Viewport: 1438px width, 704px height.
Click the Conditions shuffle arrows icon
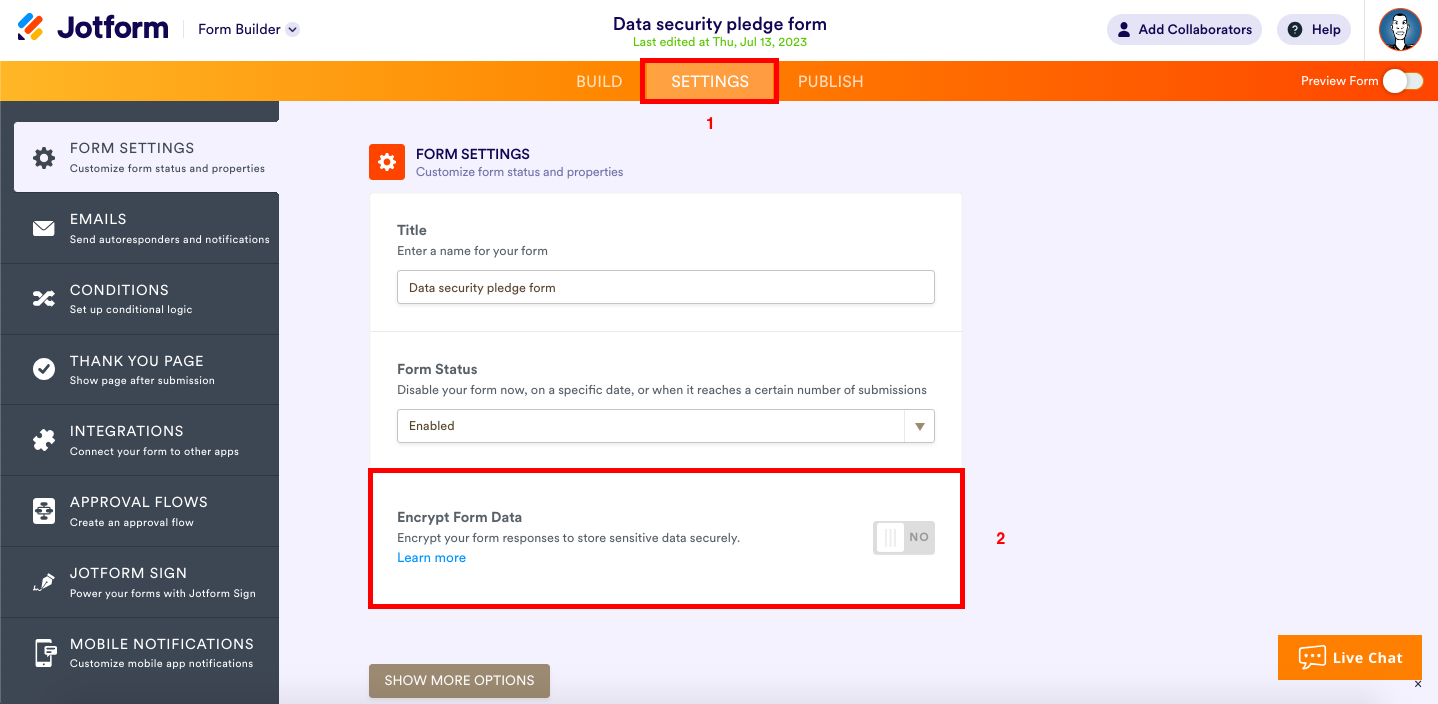point(44,298)
